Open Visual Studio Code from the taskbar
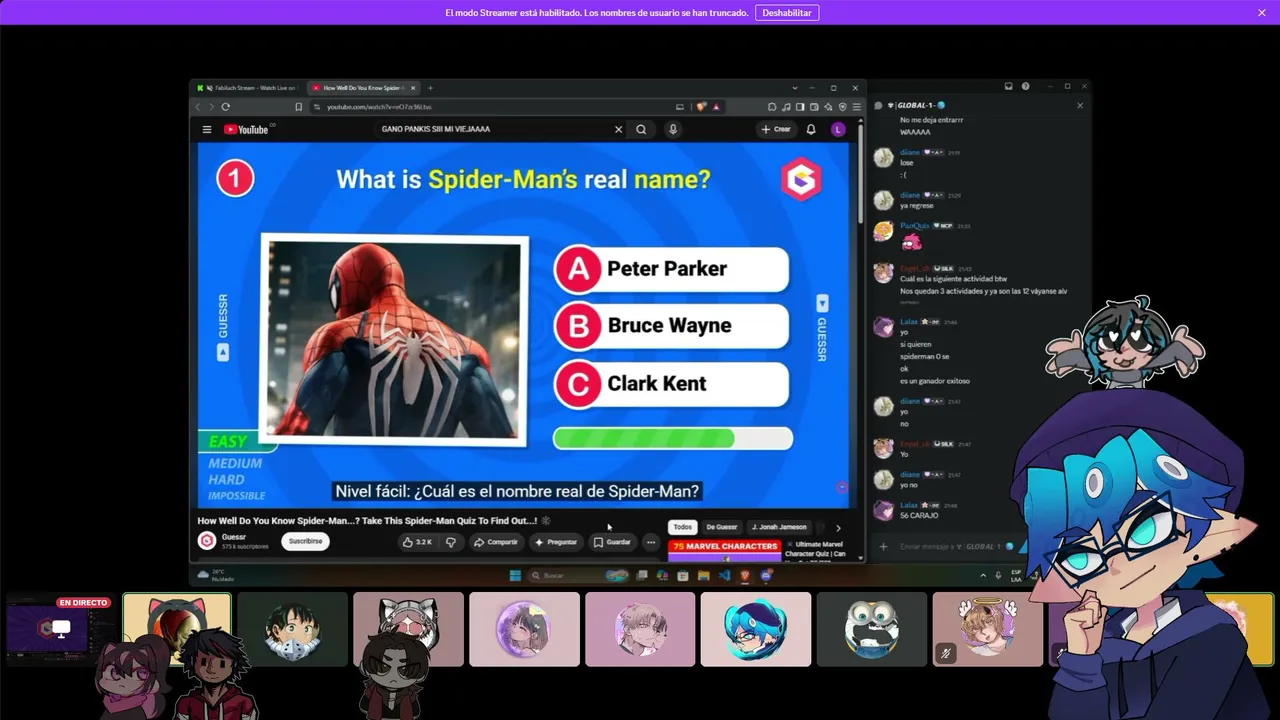The width and height of the screenshot is (1280, 720). click(724, 575)
